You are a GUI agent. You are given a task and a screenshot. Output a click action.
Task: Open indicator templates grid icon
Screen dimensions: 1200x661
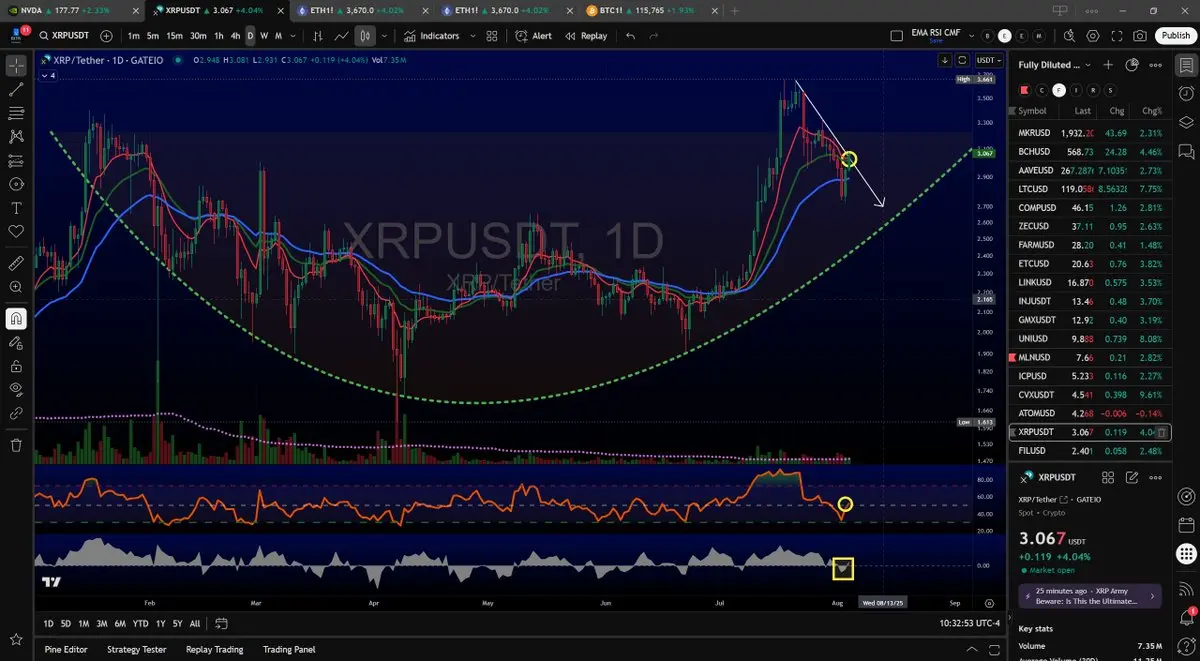coord(491,35)
